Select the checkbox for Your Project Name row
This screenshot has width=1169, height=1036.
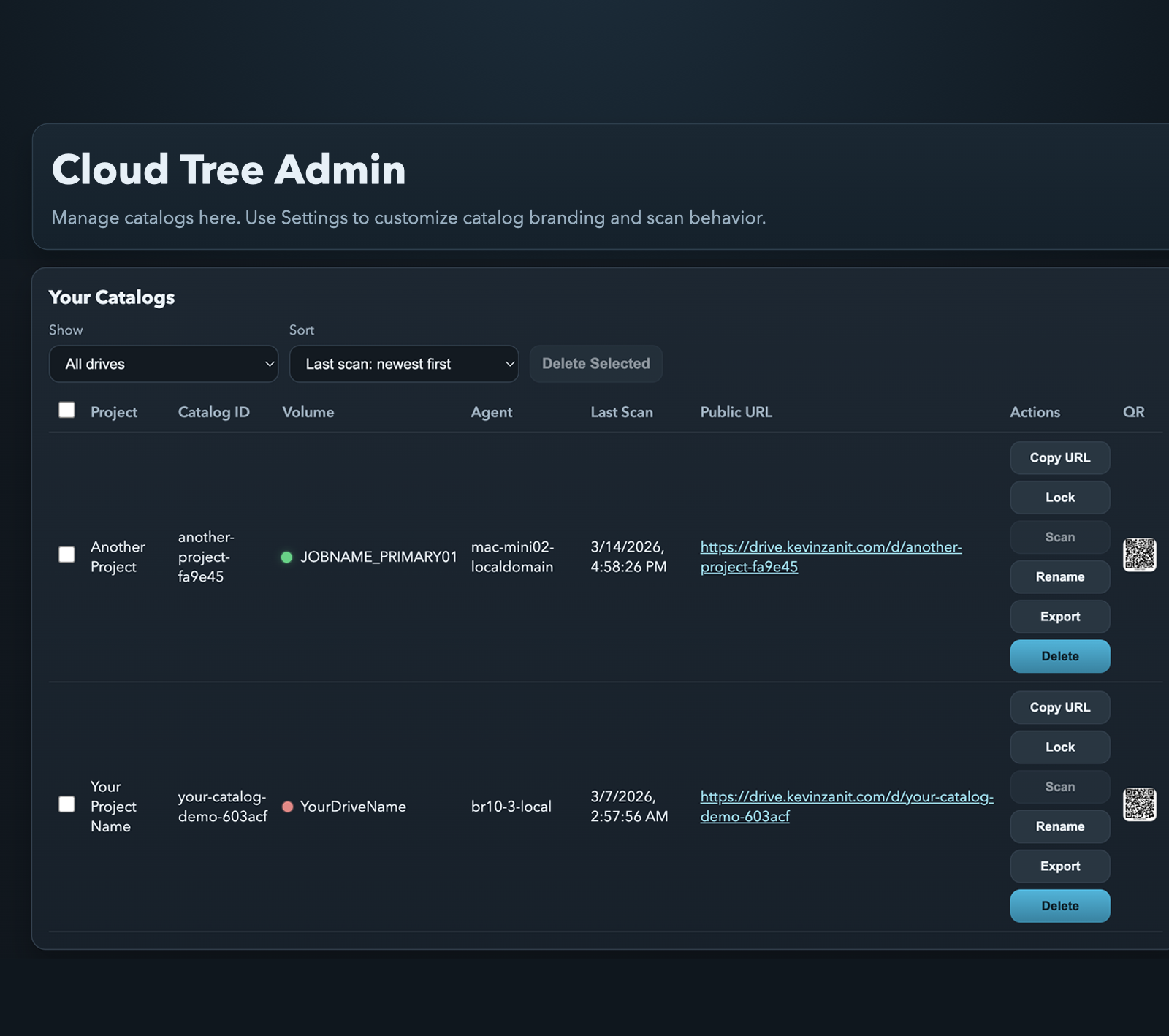66,804
